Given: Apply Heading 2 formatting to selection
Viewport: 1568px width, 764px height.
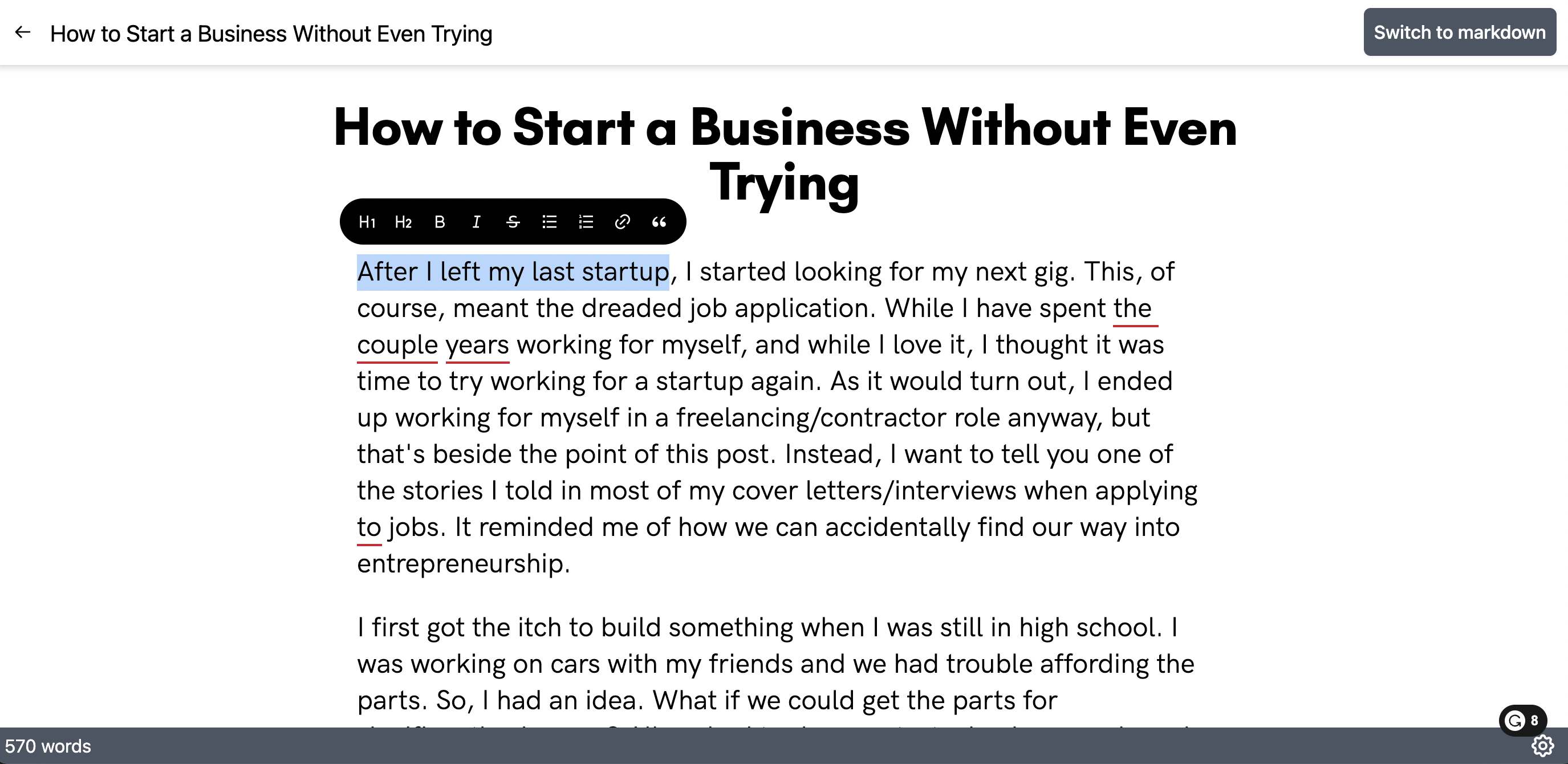Looking at the screenshot, I should [x=403, y=222].
